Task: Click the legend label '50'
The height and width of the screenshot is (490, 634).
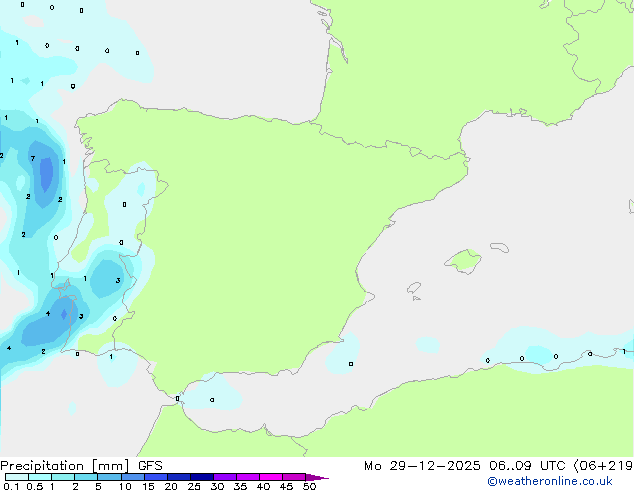Action: click(x=309, y=486)
